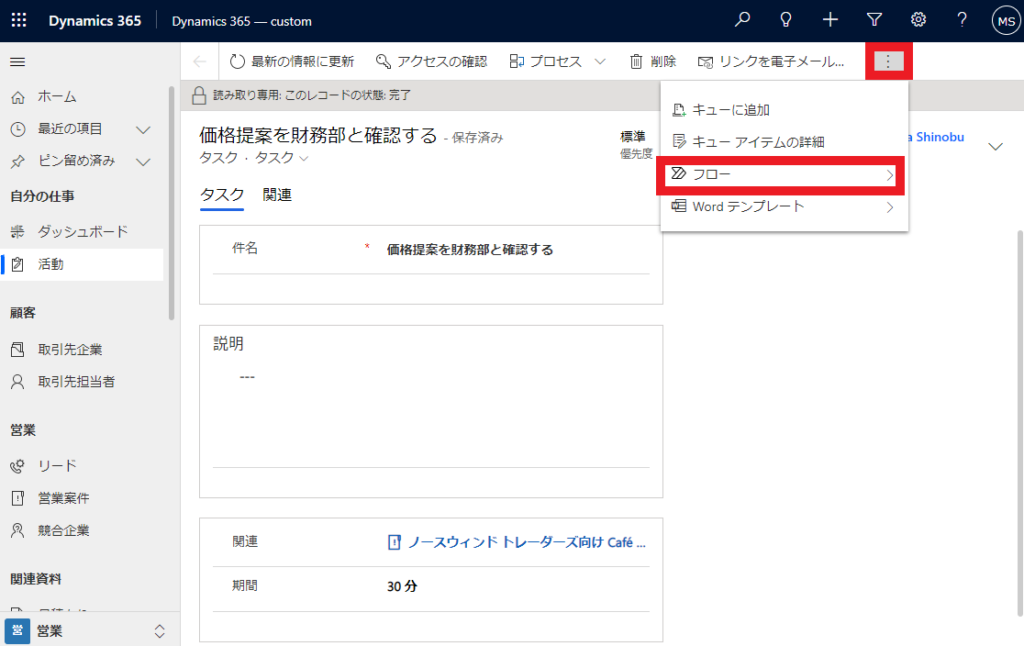This screenshot has height=646, width=1024.
Task: Open the app launcher waffle icon
Action: pos(19,21)
